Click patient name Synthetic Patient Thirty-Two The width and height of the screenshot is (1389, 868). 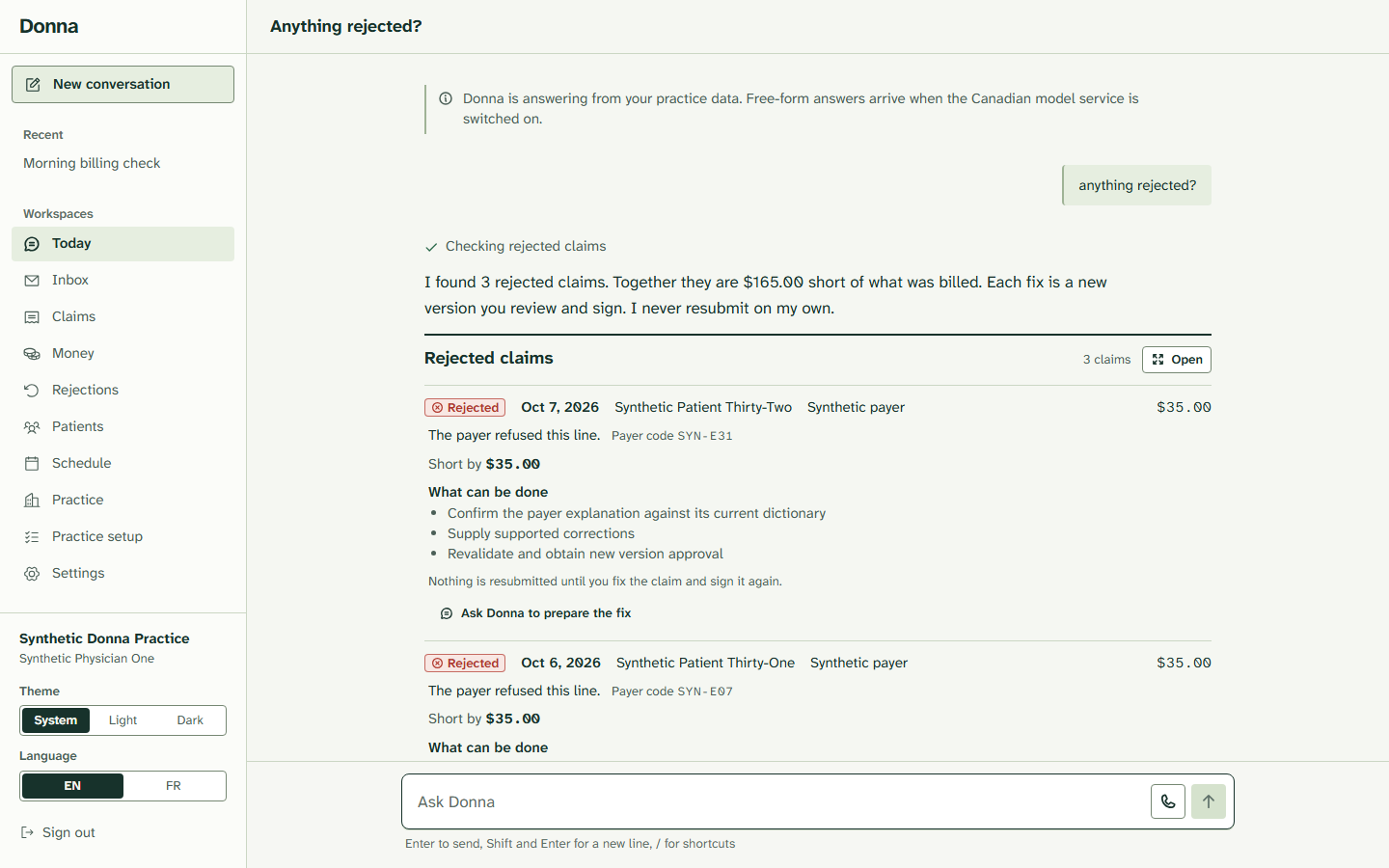(x=703, y=408)
